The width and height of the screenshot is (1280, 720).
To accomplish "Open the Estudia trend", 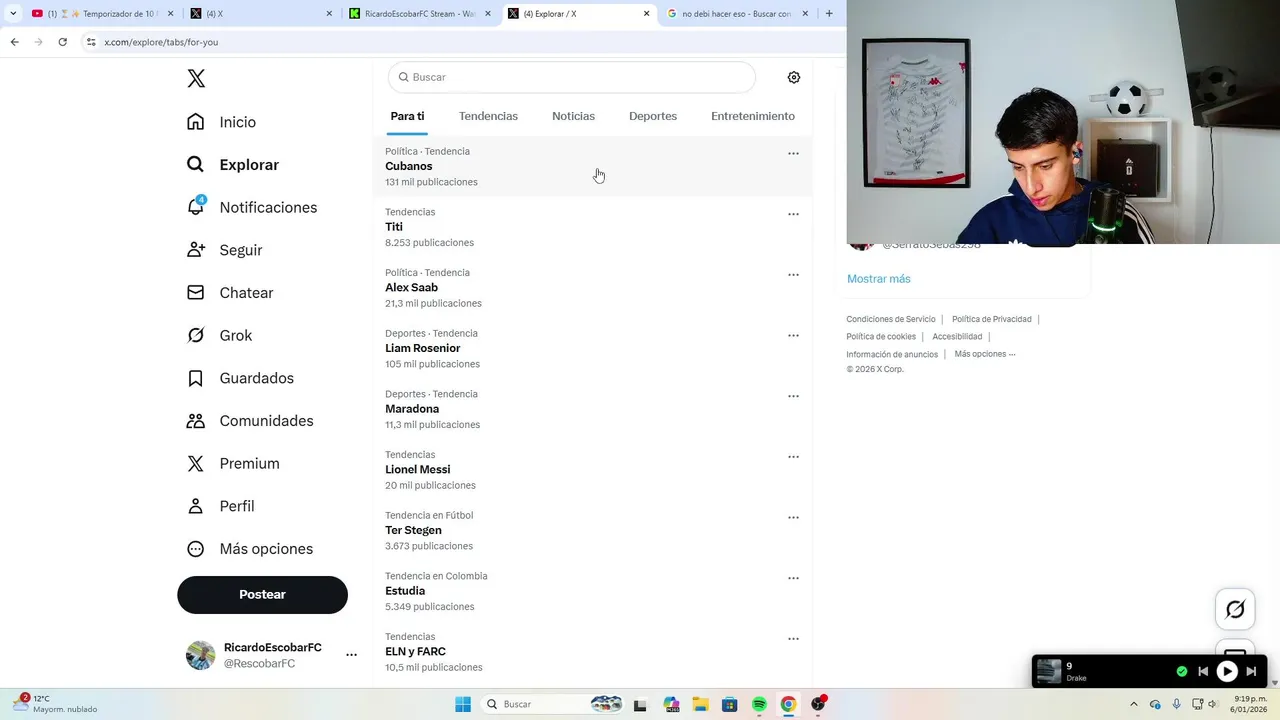I will (593, 591).
